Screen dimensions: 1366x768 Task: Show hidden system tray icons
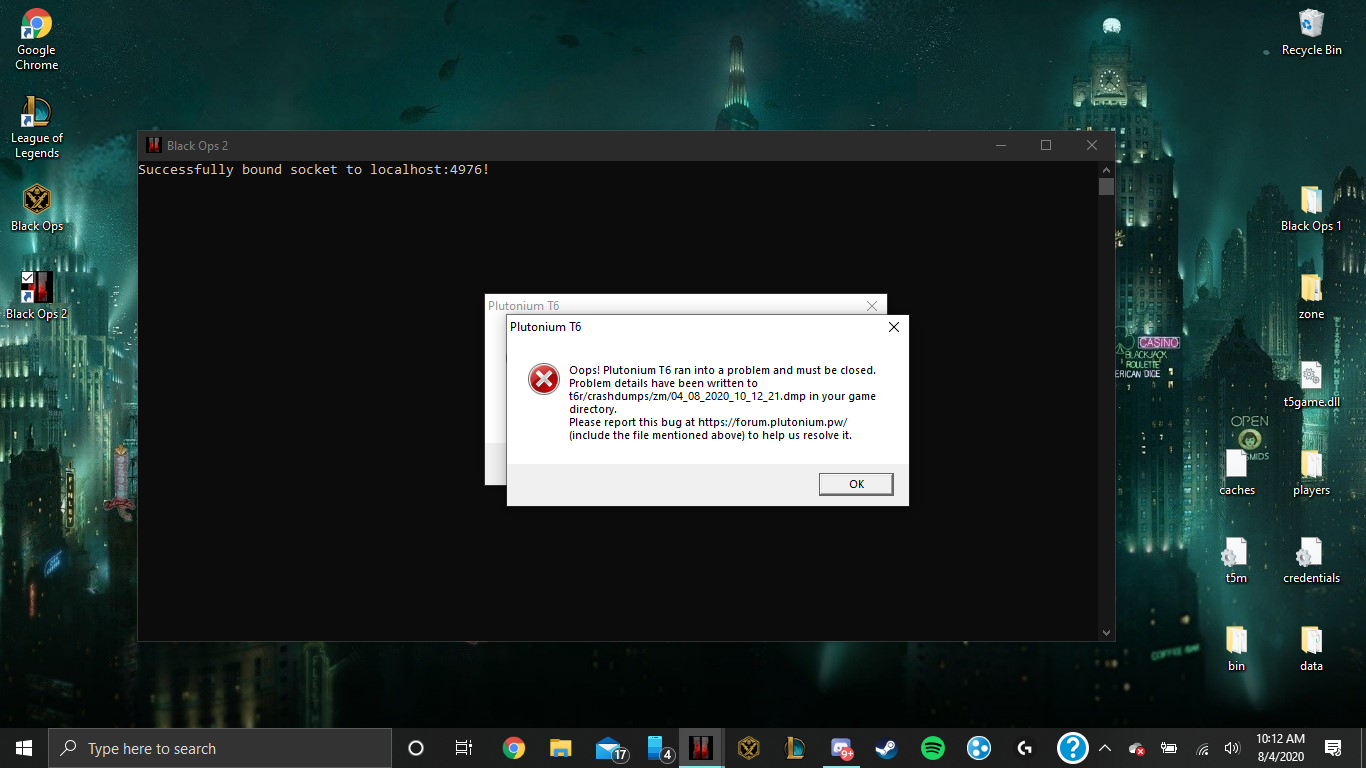tap(1105, 748)
